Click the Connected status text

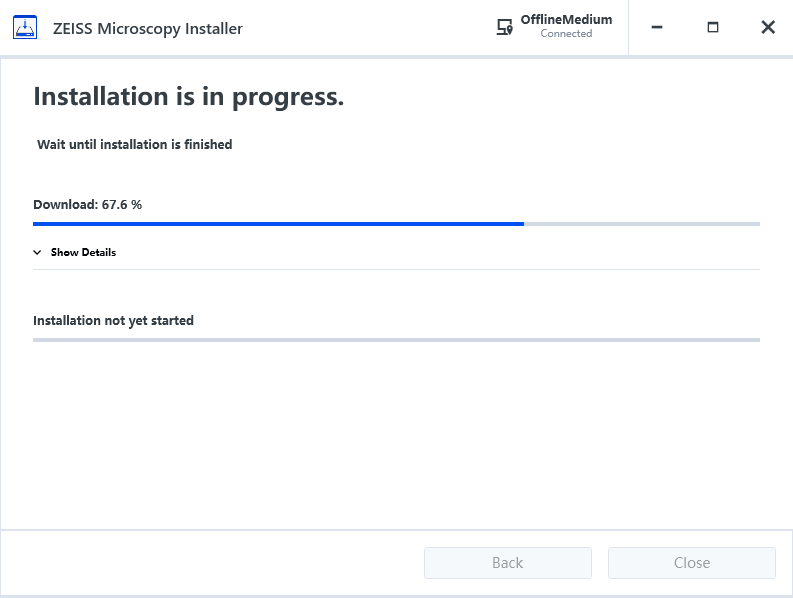click(566, 34)
